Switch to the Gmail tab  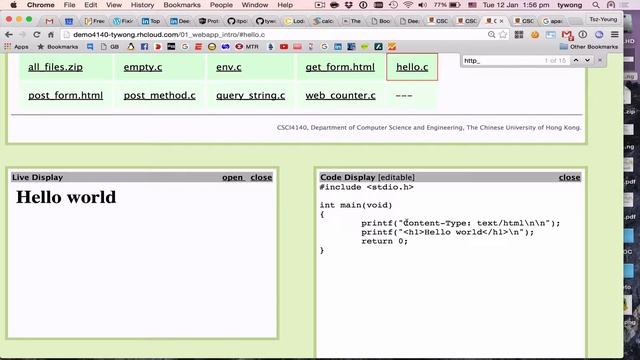(x=49, y=21)
